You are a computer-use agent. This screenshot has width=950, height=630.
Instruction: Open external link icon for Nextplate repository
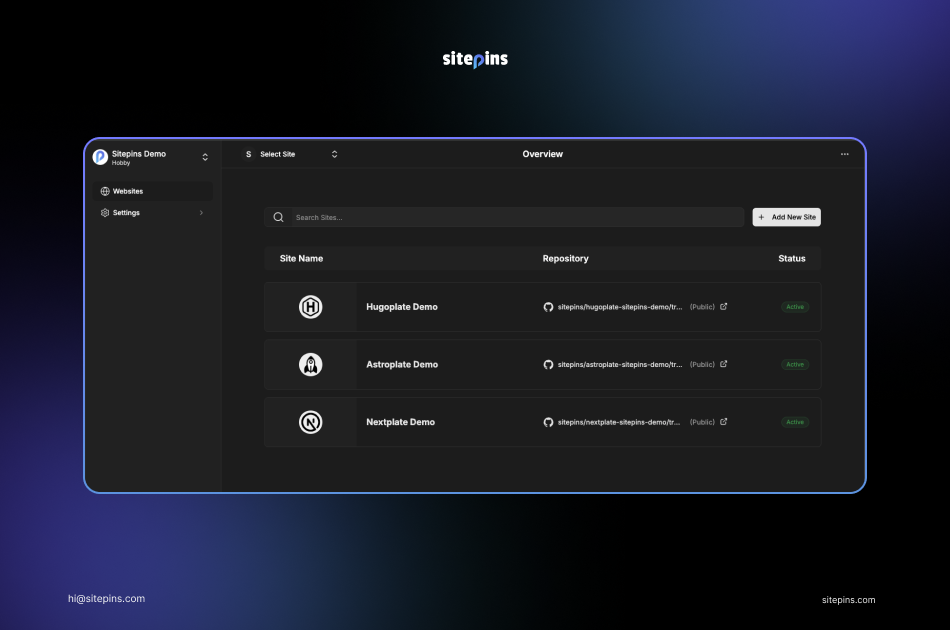724,422
